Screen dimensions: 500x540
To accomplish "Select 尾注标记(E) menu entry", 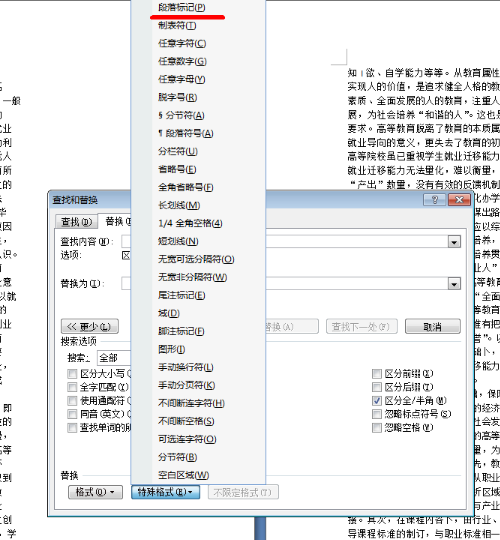I will (x=181, y=295).
